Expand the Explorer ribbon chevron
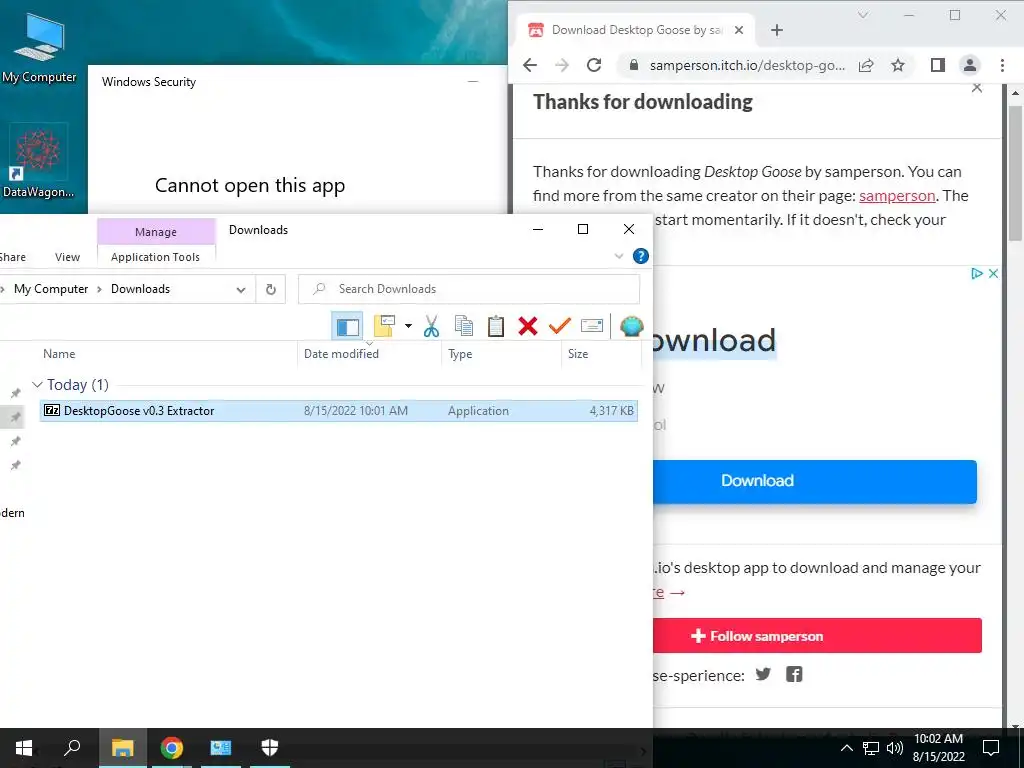Viewport: 1024px width, 768px height. pyautogui.click(x=619, y=256)
